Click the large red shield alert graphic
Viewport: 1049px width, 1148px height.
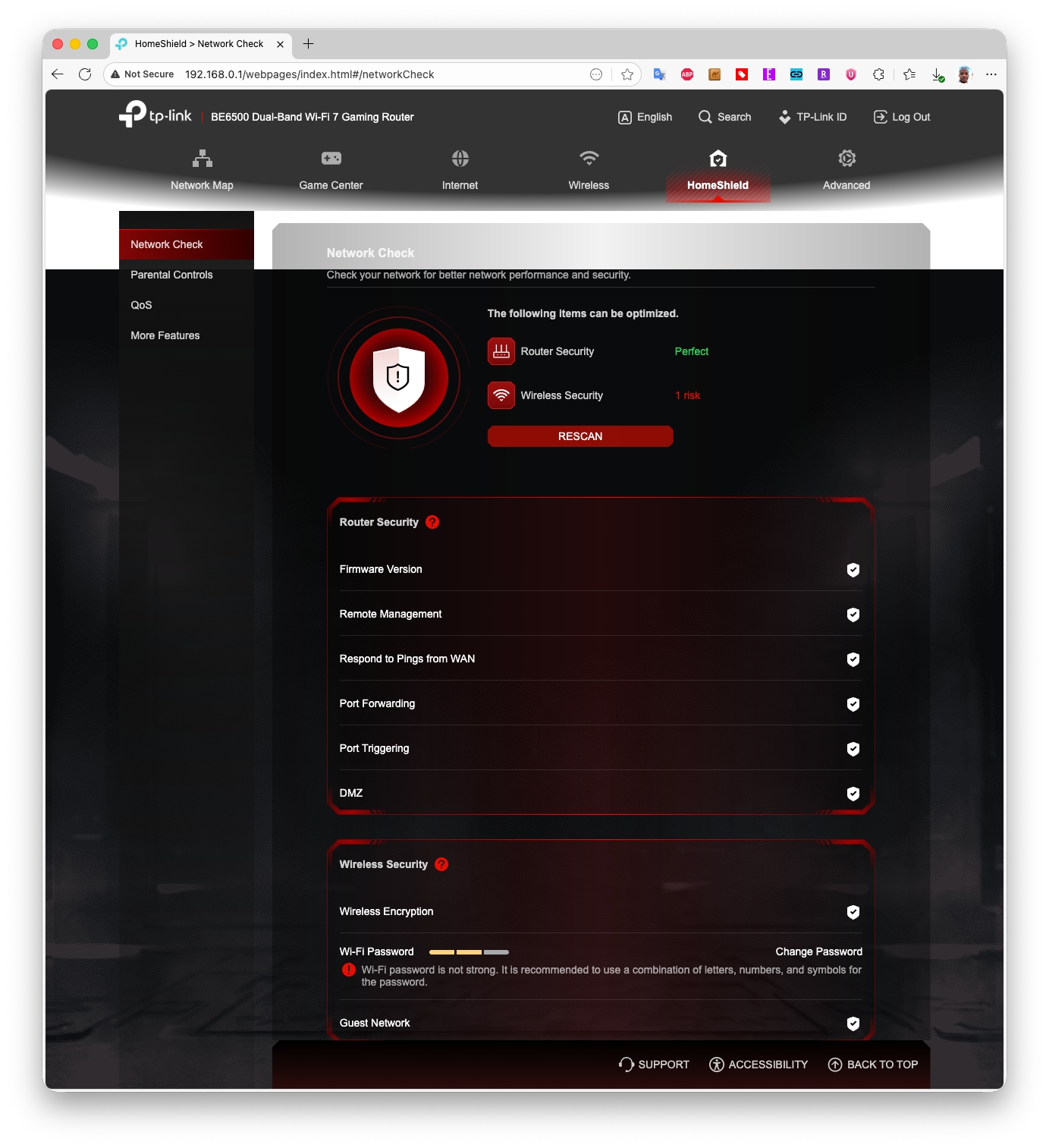point(398,377)
